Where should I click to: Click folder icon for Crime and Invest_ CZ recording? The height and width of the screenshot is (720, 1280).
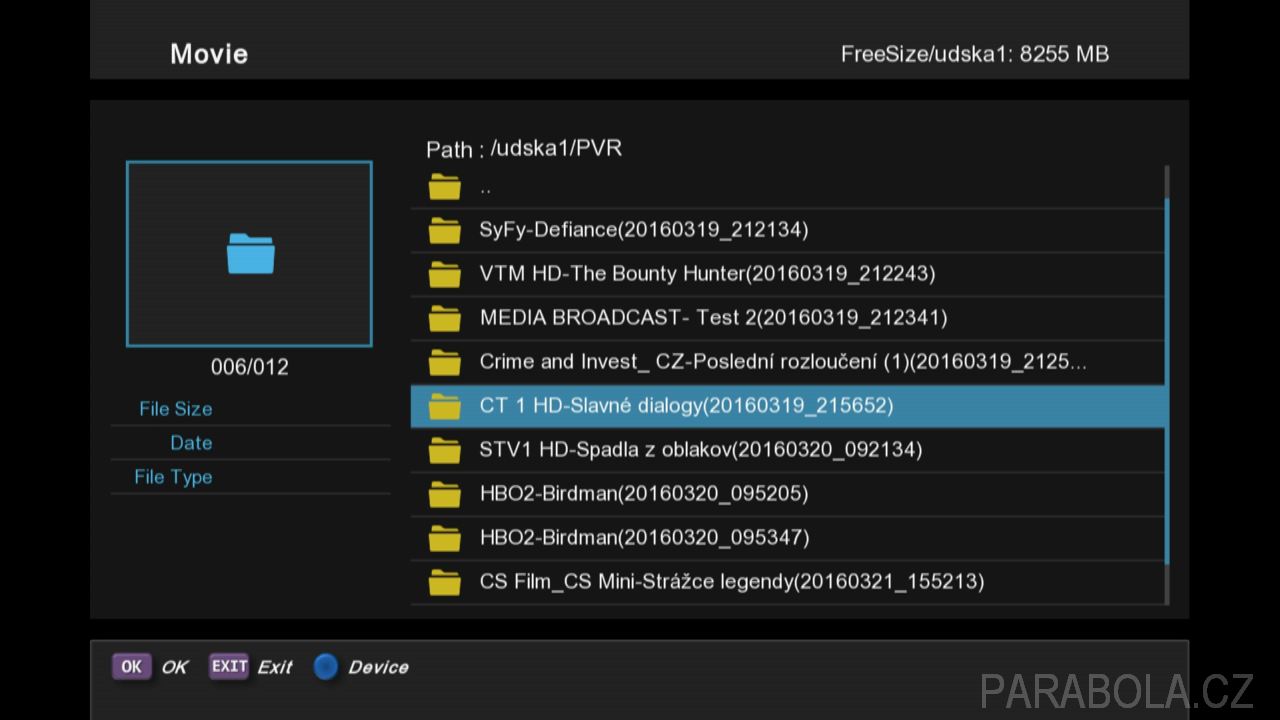click(x=445, y=362)
